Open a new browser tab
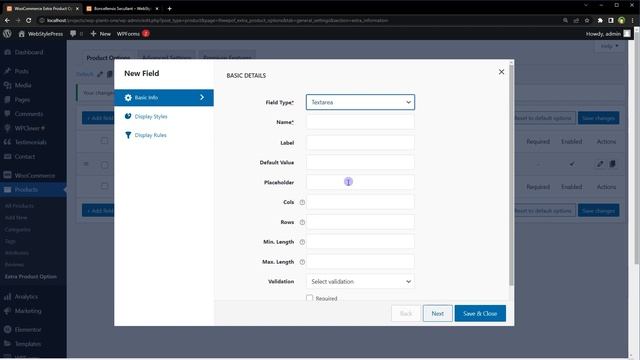 [x=169, y=8]
